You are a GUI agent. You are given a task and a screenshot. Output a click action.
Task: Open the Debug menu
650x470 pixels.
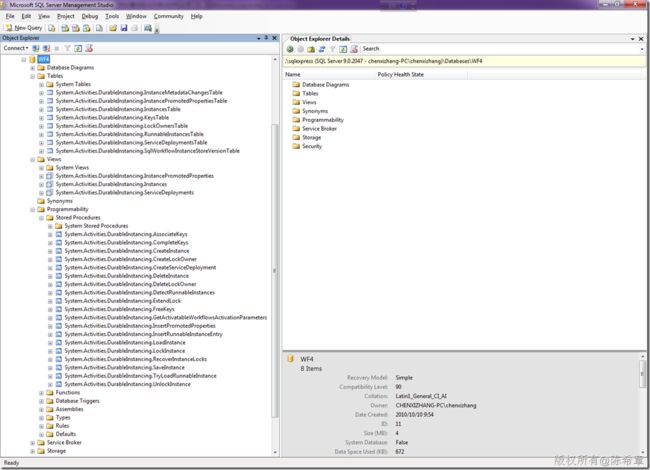[90, 16]
